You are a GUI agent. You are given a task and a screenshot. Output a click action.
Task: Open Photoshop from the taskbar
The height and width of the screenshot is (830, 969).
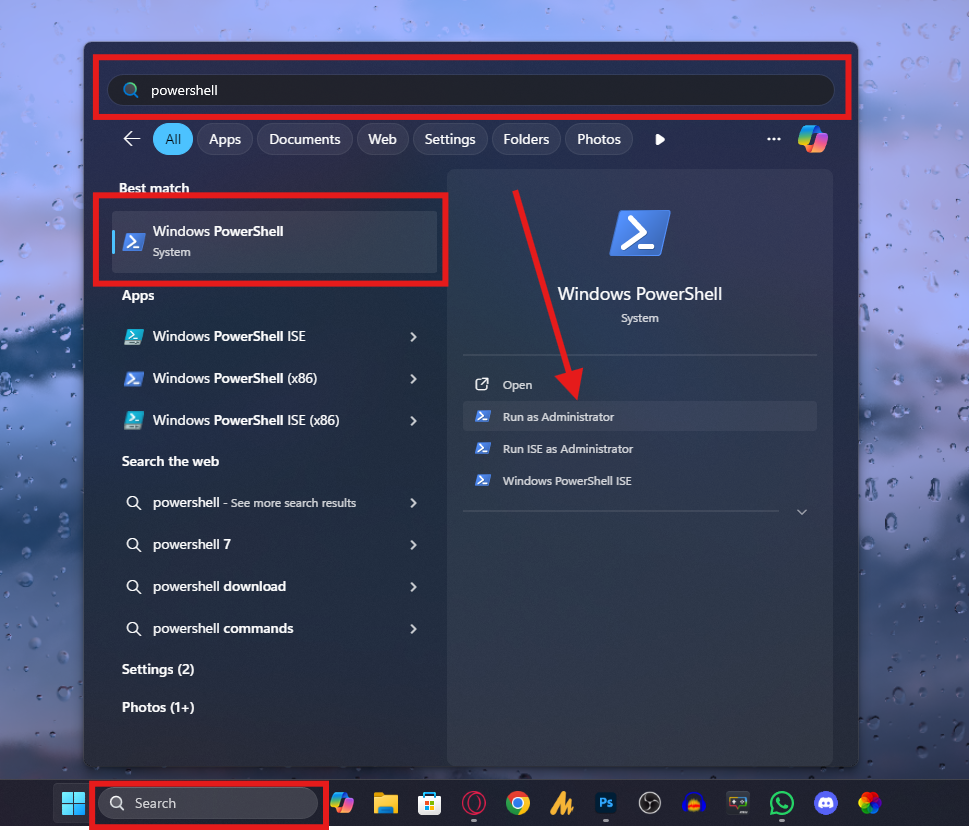606,803
